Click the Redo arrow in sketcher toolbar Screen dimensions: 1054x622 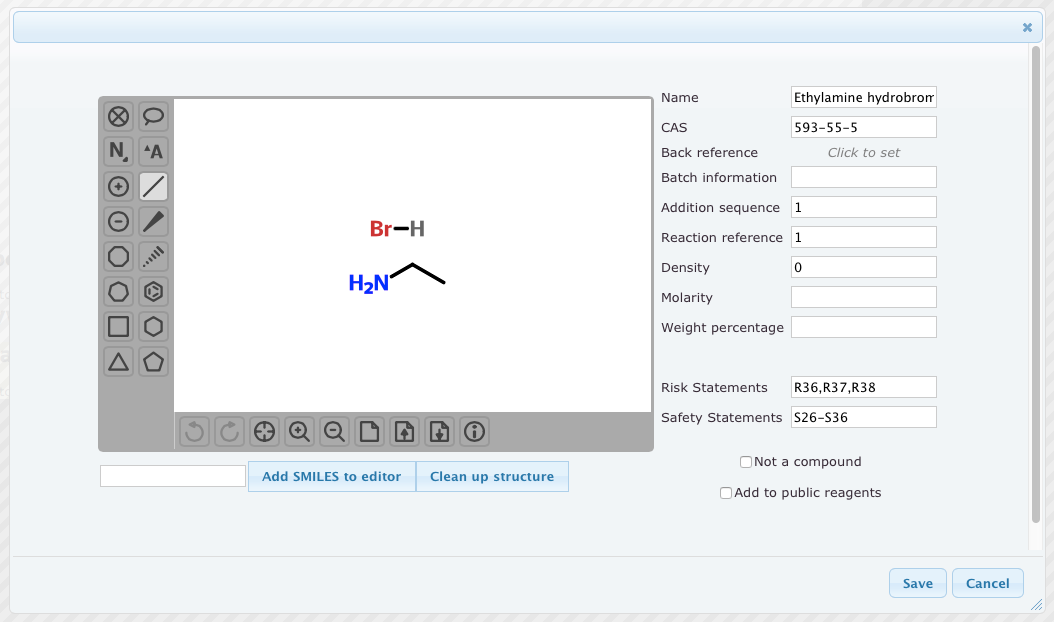[x=229, y=431]
